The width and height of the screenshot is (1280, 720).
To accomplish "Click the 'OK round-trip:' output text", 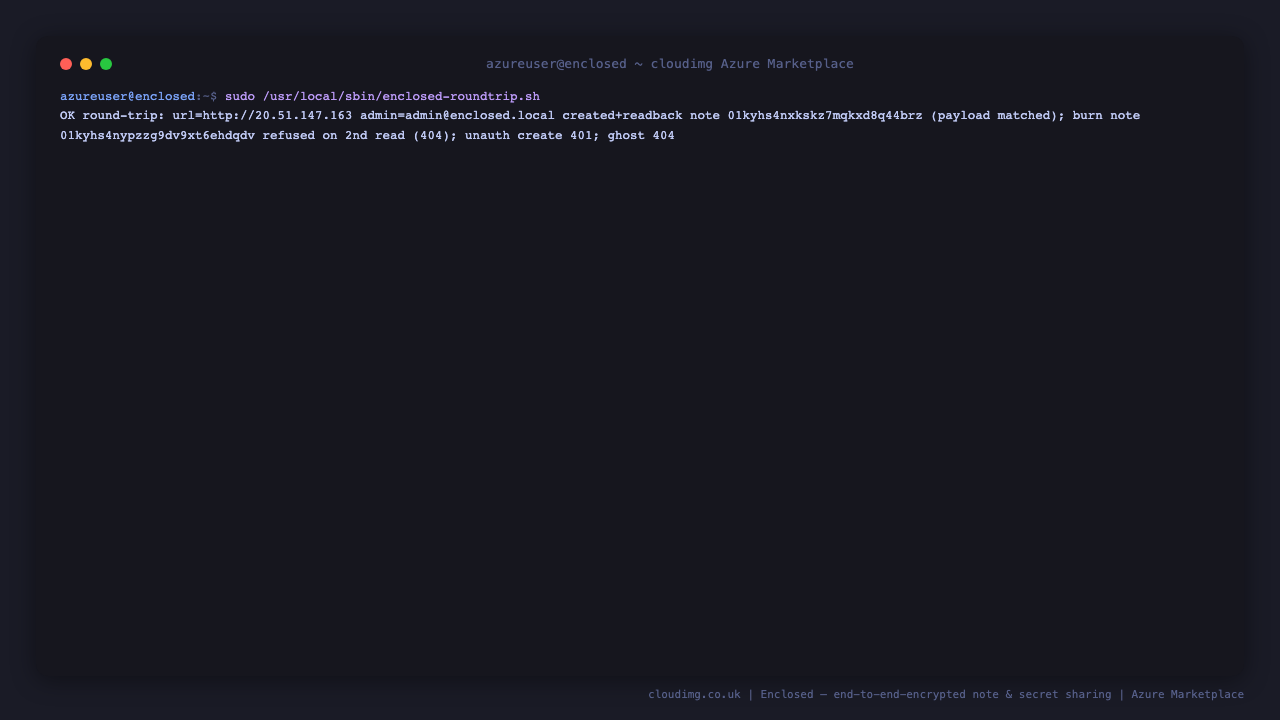I will (112, 116).
